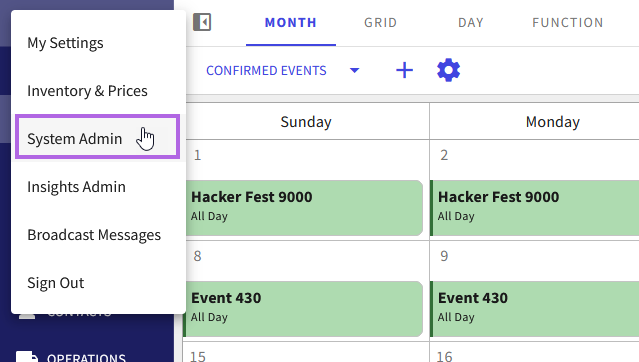This screenshot has height=362, width=639.
Task: Open Hacker Fest 9000 event on Monday
Action: coord(535,207)
